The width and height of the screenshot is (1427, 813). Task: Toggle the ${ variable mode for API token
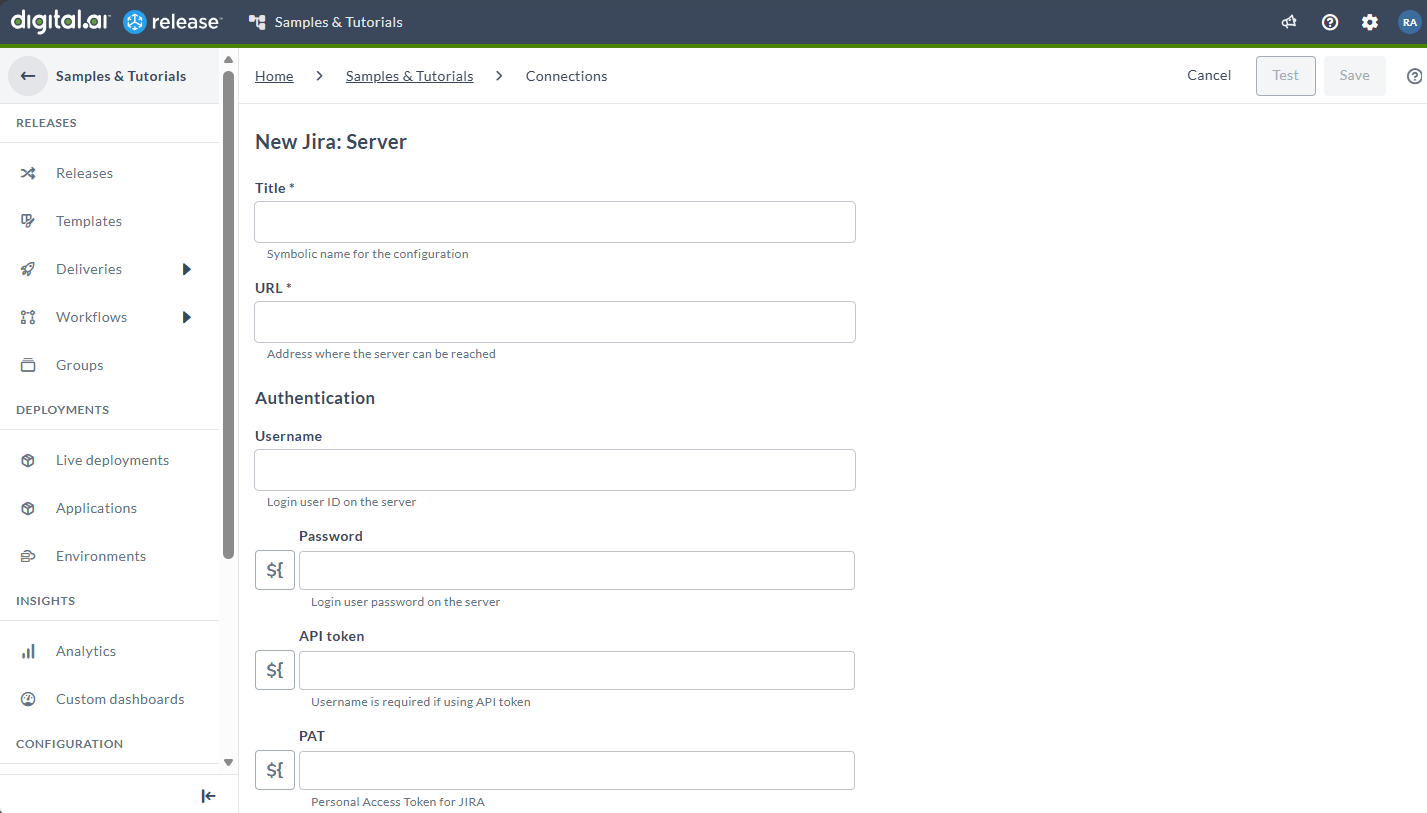(x=274, y=670)
